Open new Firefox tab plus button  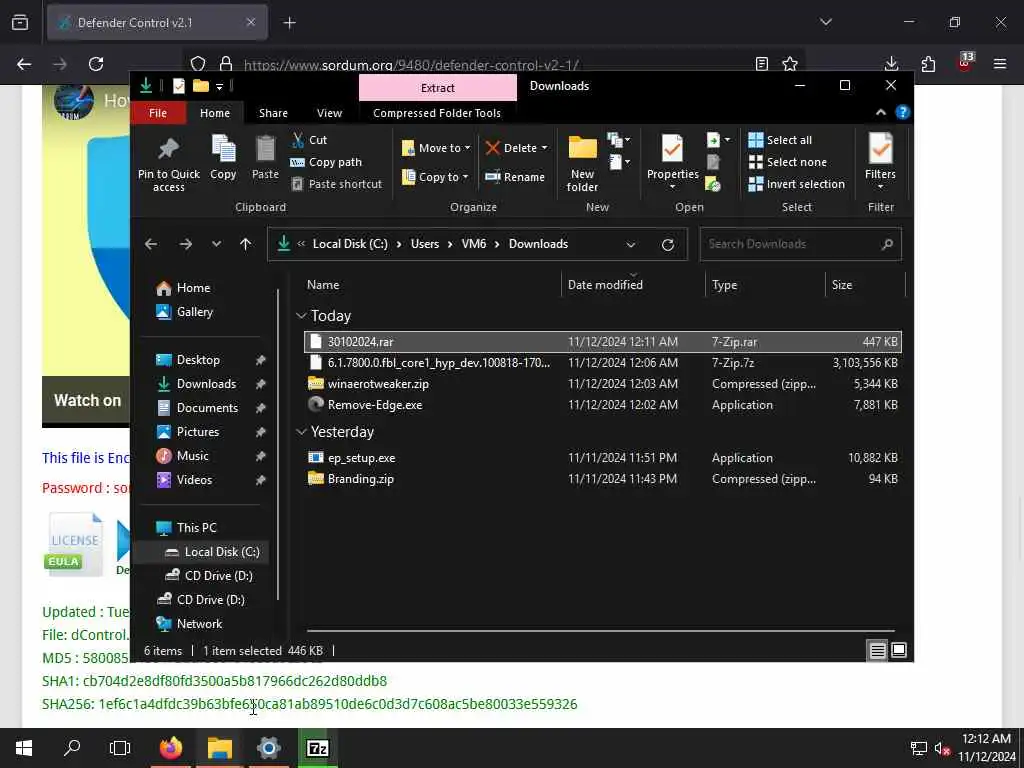pos(289,22)
